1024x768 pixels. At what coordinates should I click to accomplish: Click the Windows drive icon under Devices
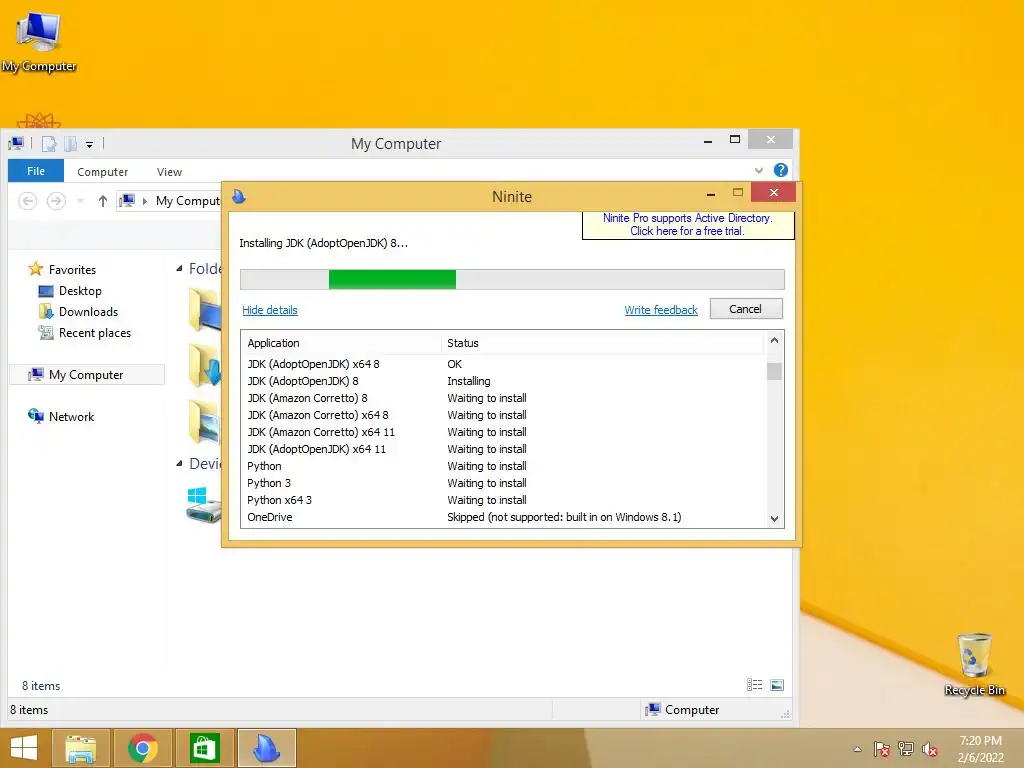[x=204, y=504]
